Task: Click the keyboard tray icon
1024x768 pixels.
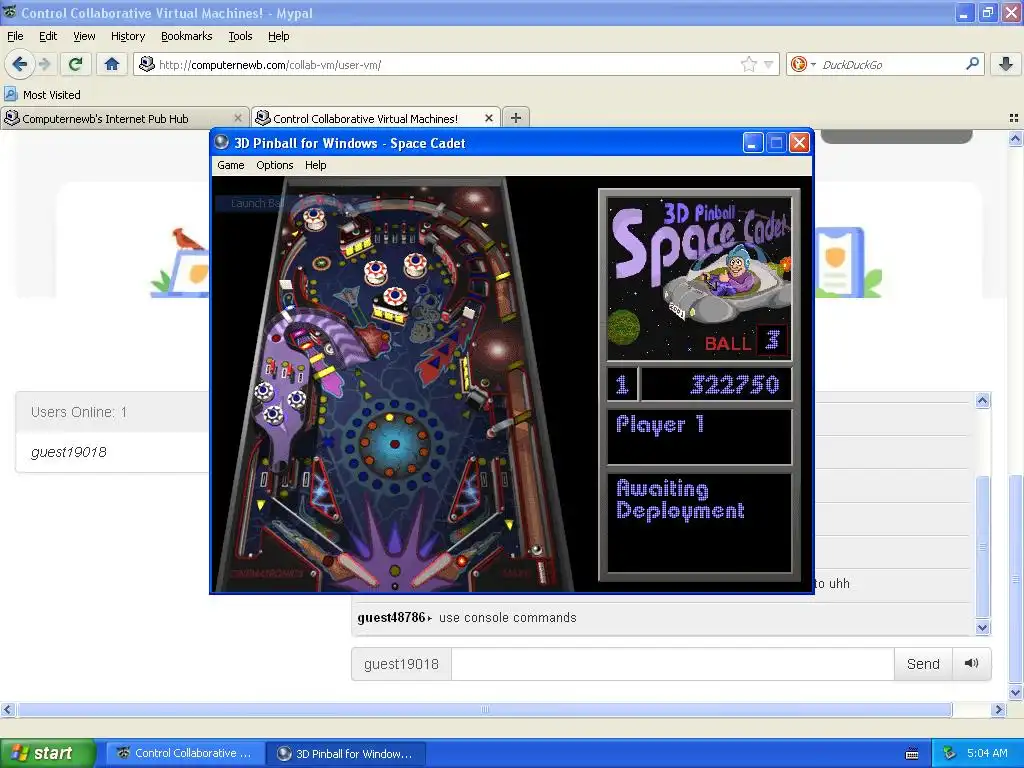Action: [912, 754]
